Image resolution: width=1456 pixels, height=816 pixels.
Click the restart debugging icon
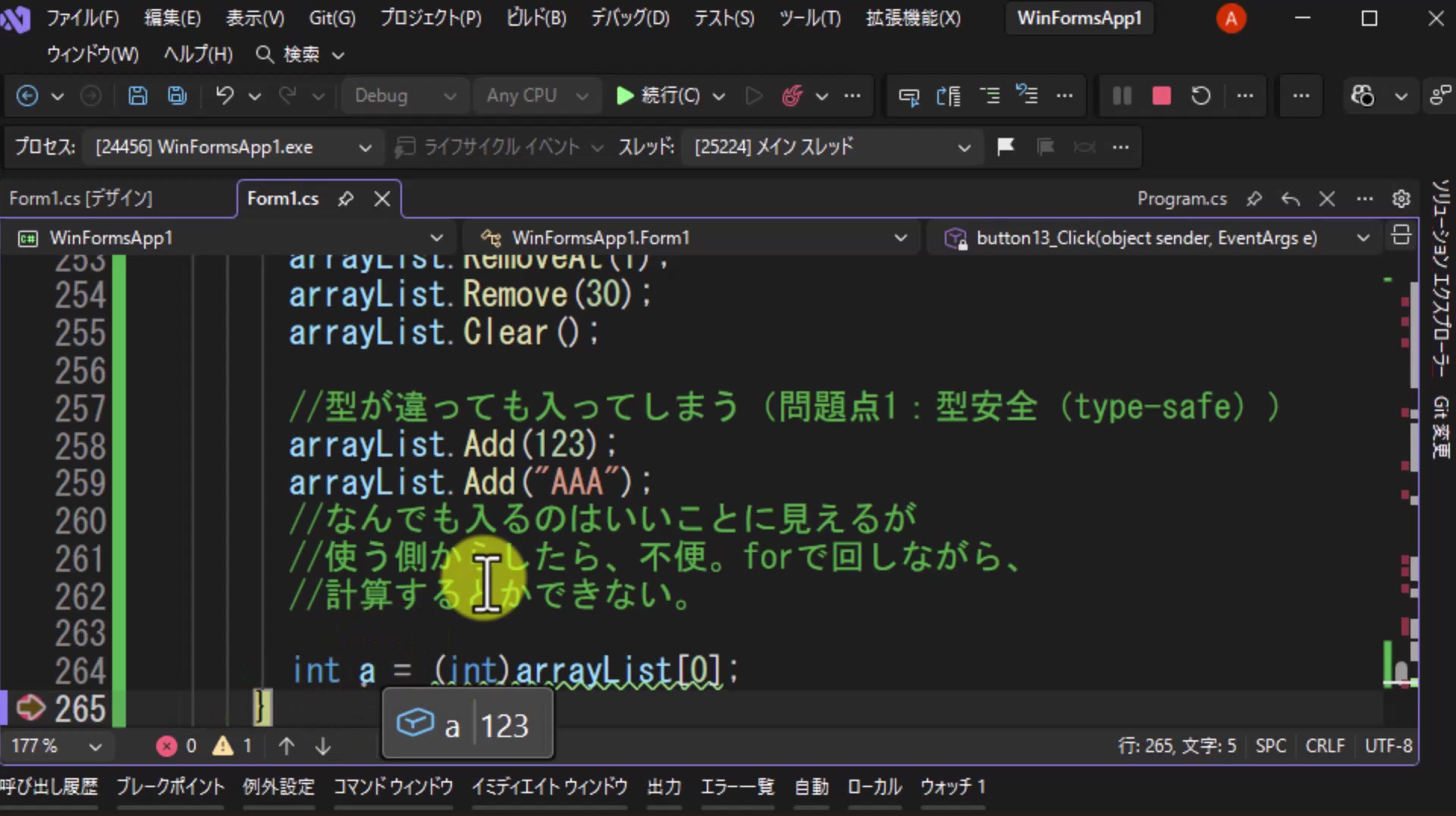[1200, 96]
